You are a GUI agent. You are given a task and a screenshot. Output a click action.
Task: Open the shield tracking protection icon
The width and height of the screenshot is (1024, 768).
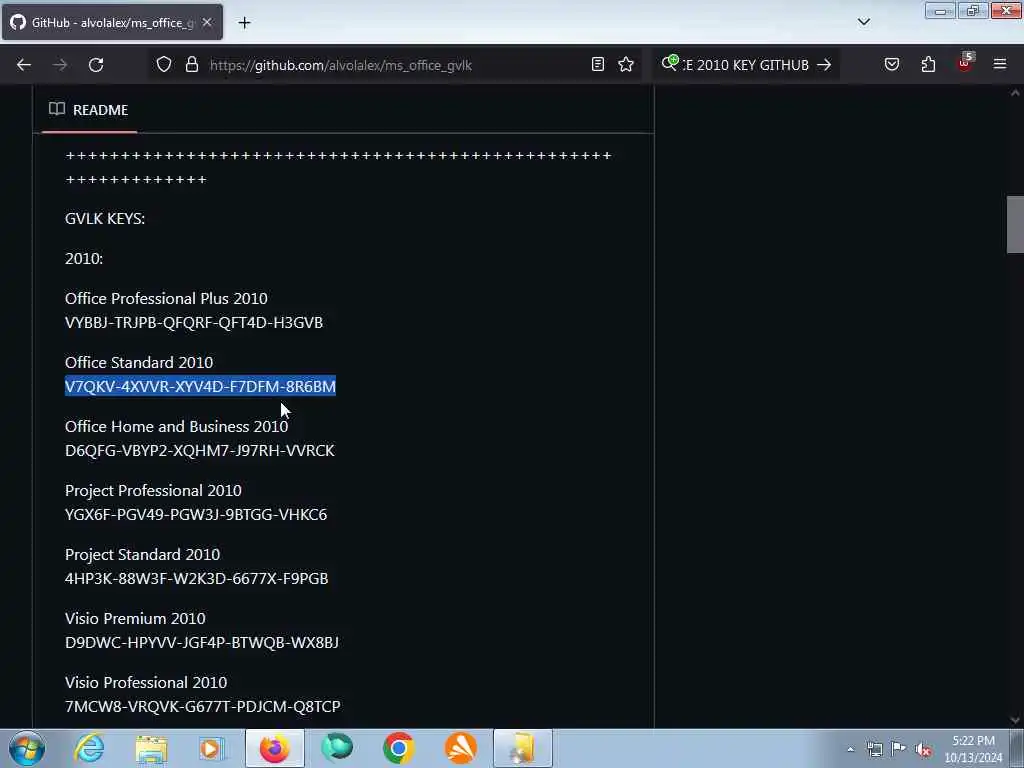(x=164, y=64)
